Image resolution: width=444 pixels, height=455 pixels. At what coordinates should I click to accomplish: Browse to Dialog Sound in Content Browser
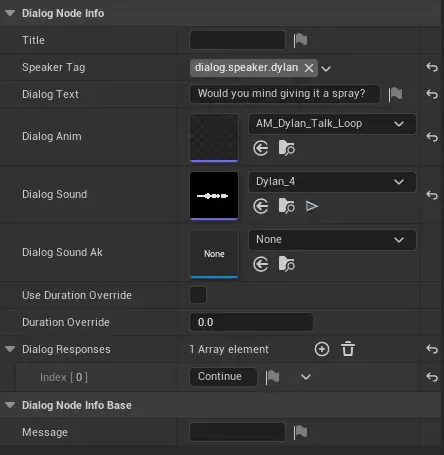(287, 206)
